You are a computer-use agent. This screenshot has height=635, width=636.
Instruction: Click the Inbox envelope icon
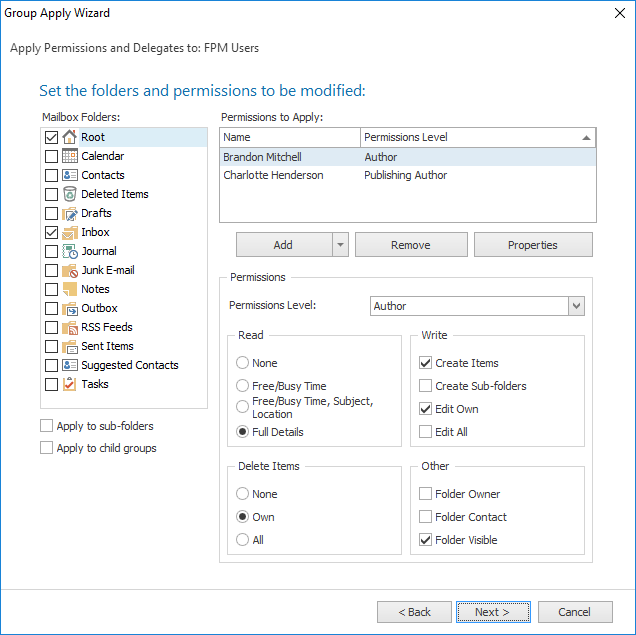tap(70, 232)
